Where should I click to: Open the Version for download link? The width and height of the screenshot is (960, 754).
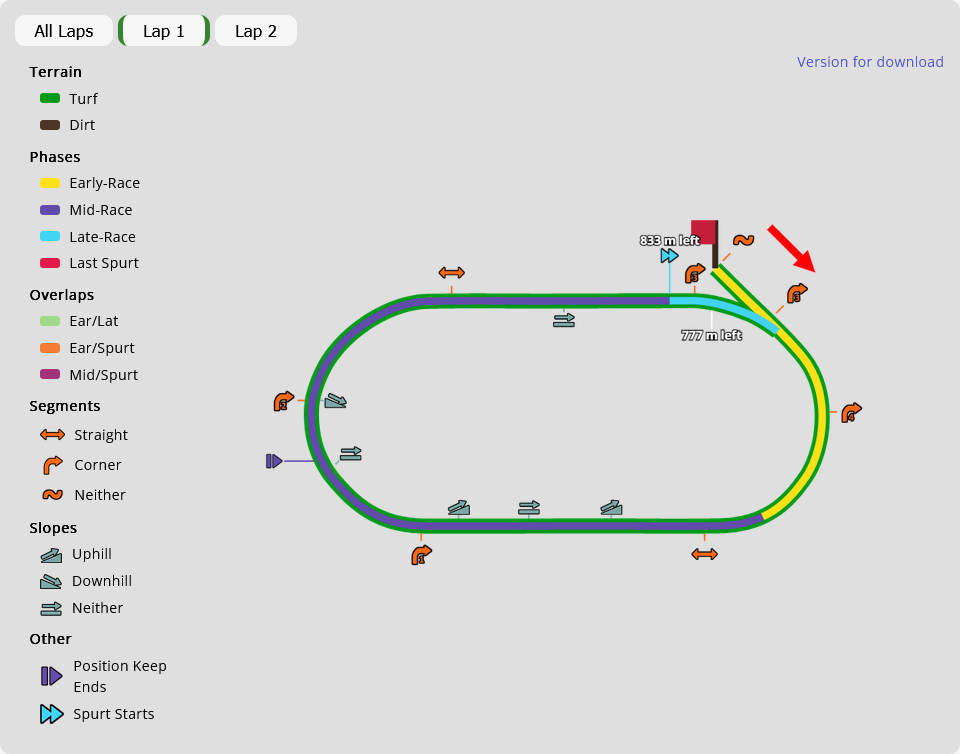click(870, 62)
